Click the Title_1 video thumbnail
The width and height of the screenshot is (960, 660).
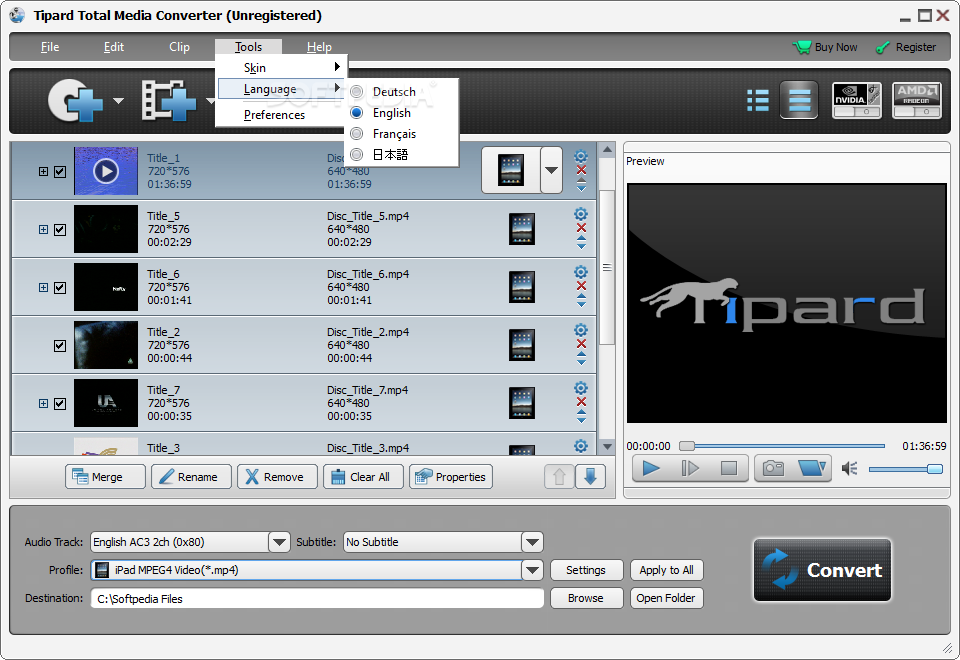[106, 171]
